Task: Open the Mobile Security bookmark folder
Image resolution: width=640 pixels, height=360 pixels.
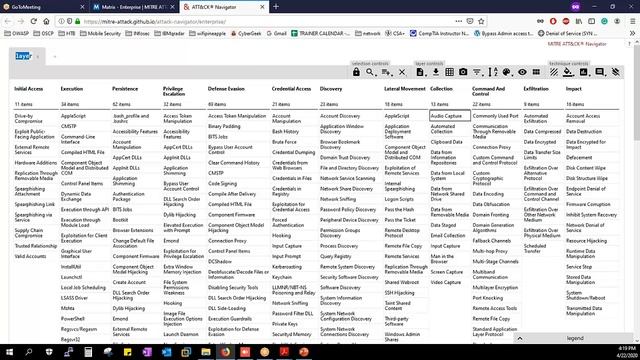Action: click(100, 33)
